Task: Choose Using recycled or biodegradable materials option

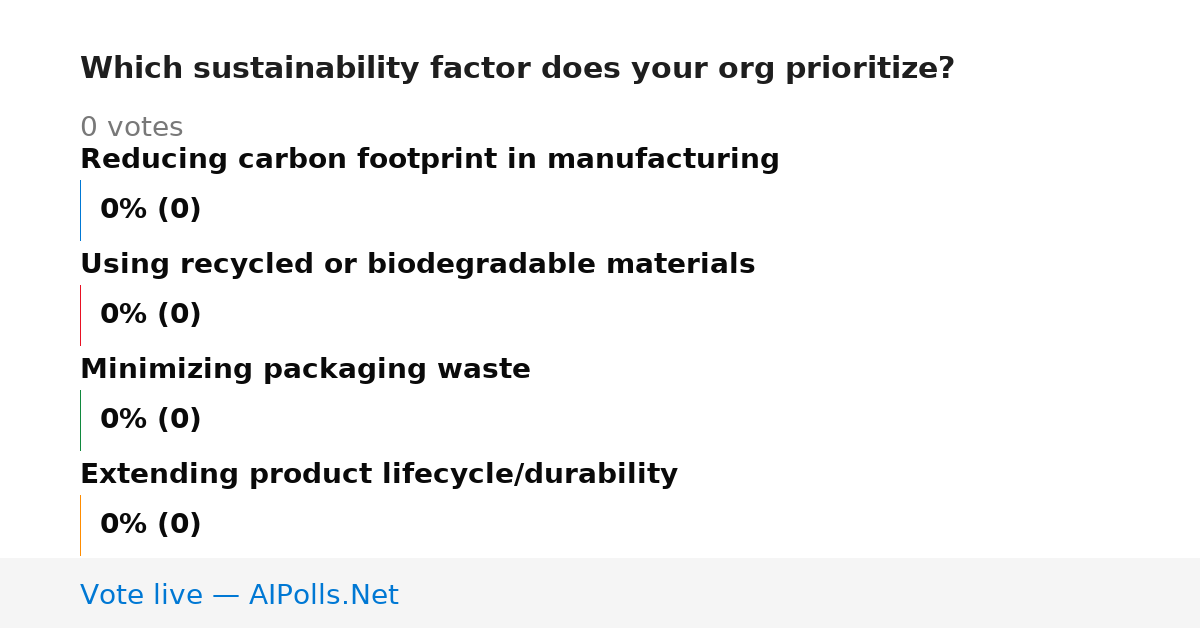Action: (417, 265)
